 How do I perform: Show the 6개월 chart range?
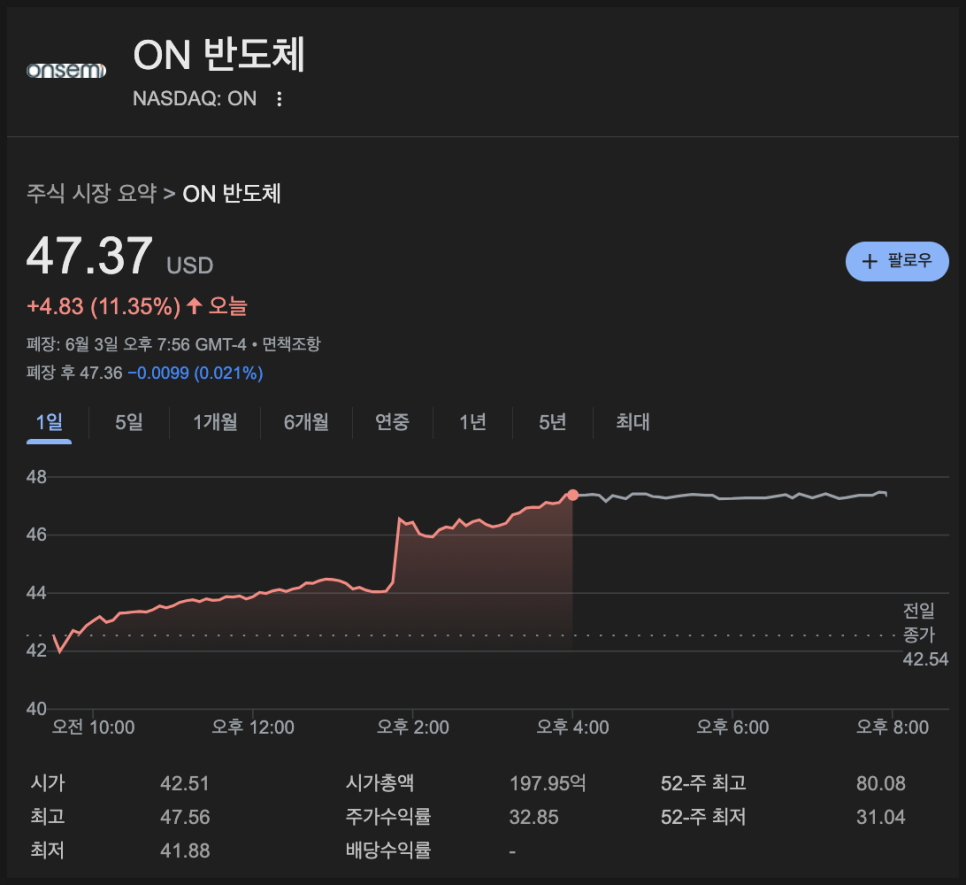click(x=306, y=422)
